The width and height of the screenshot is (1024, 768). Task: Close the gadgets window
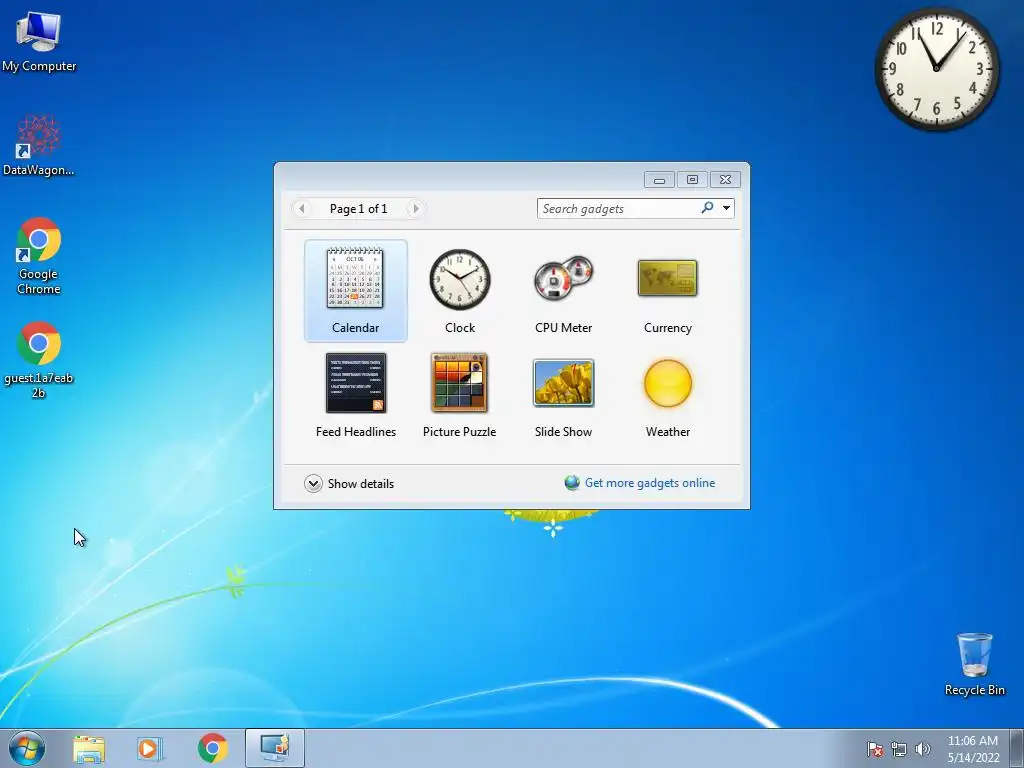coord(725,180)
